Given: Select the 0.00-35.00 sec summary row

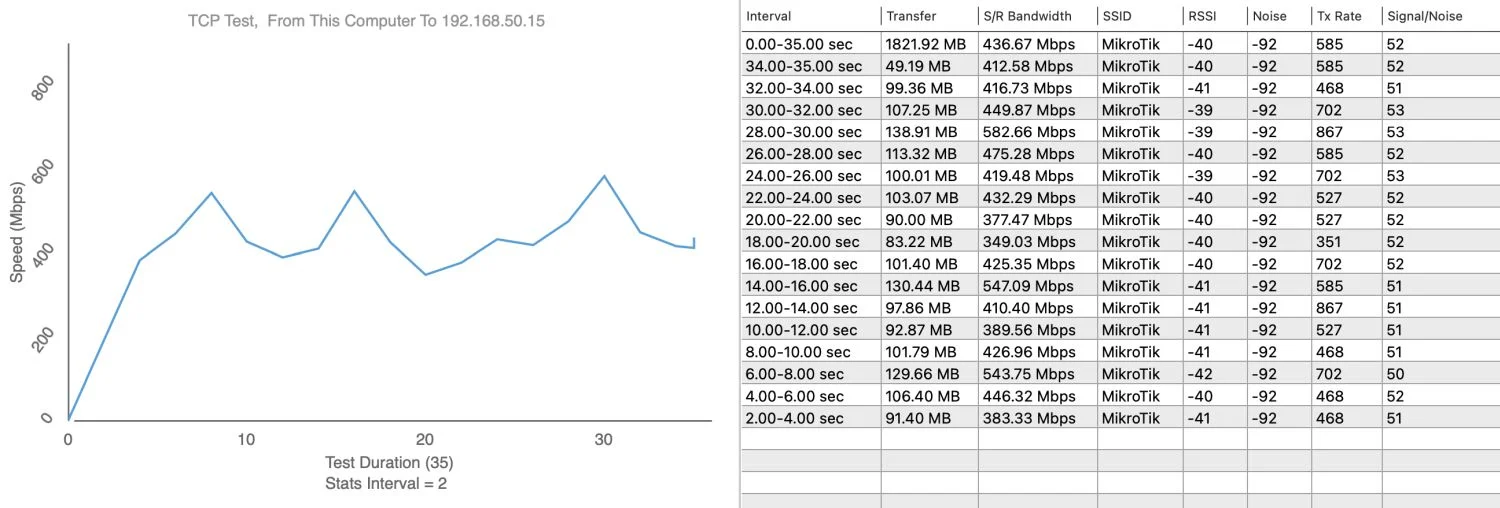Looking at the screenshot, I should tap(803, 44).
